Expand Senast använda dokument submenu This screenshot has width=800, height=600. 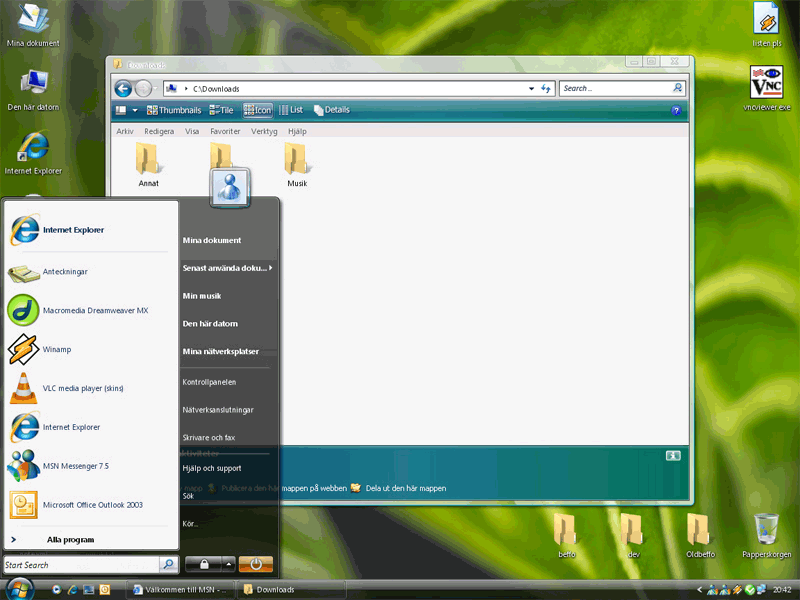coord(228,268)
